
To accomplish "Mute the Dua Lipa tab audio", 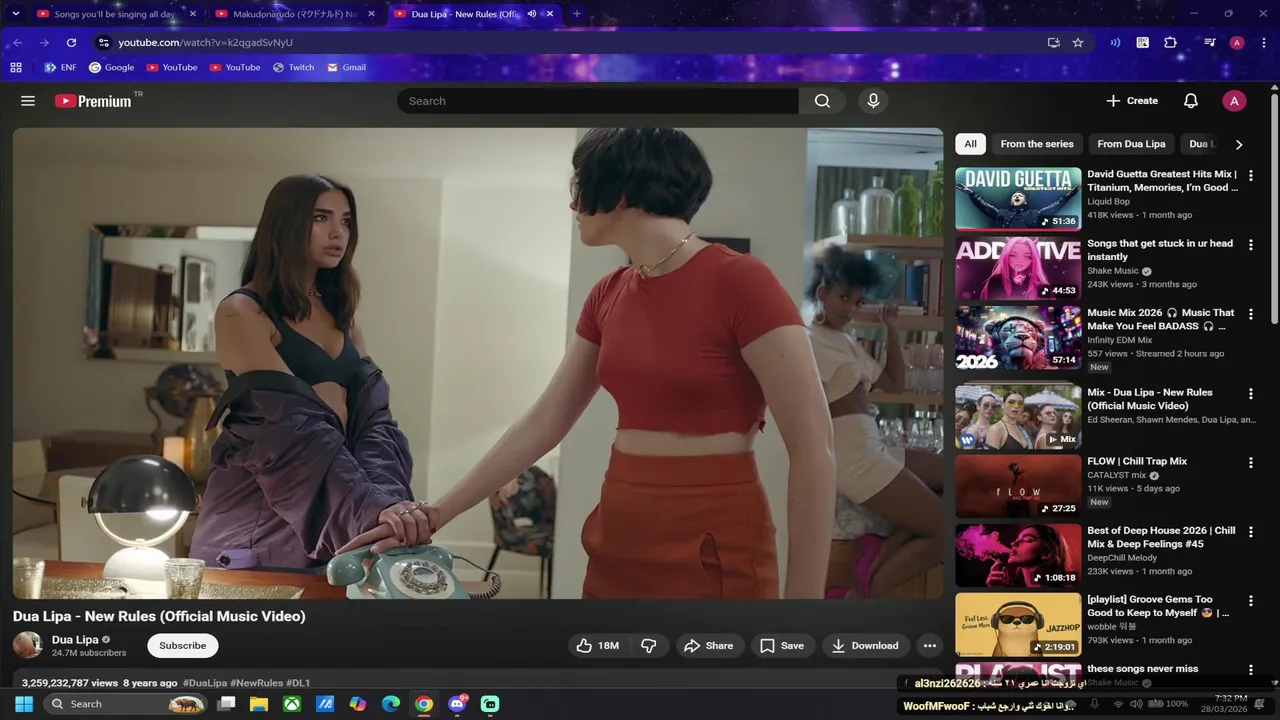I will (532, 14).
